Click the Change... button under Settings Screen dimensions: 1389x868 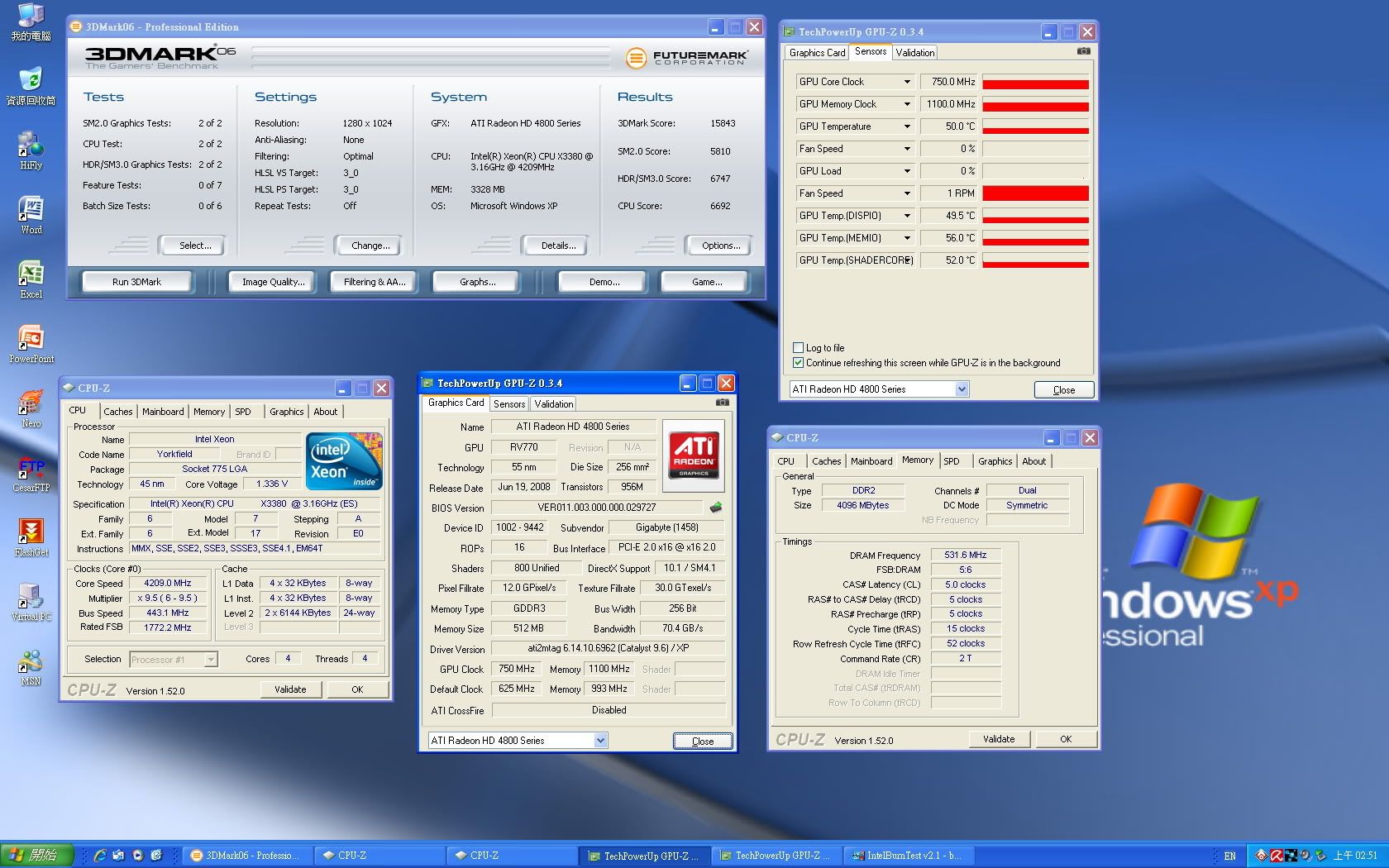370,246
